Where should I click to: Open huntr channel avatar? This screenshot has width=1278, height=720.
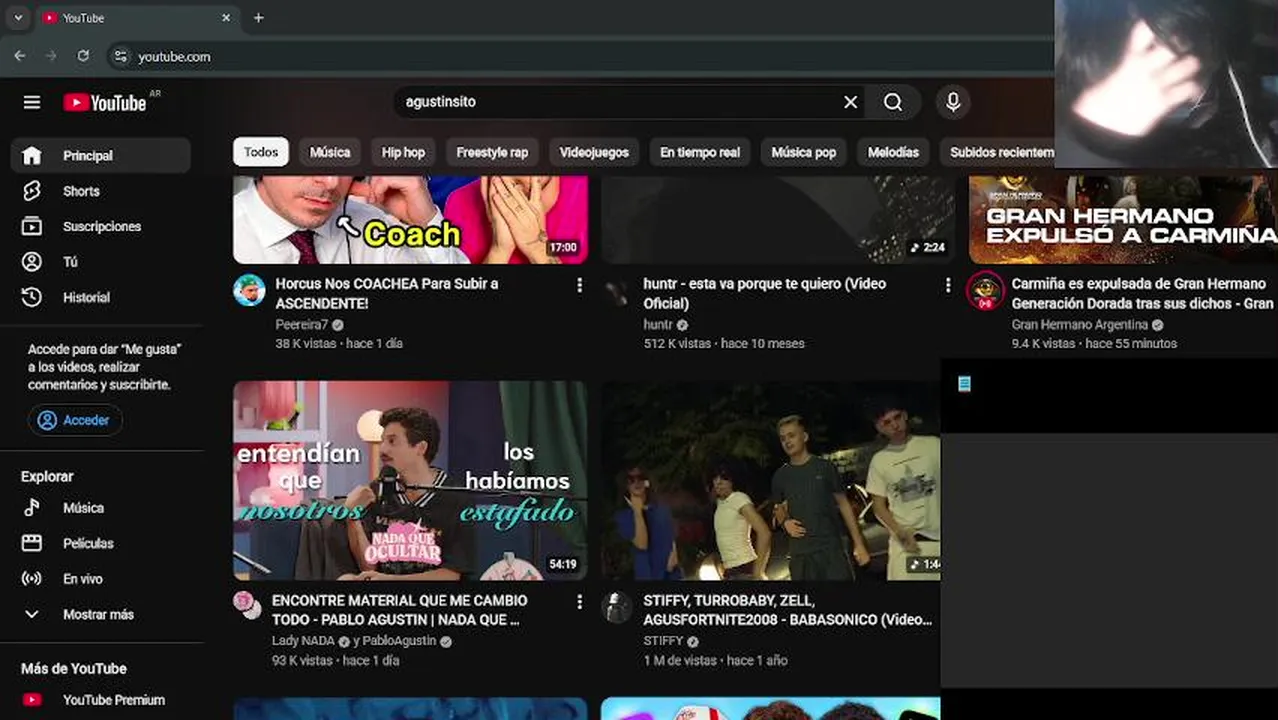617,290
